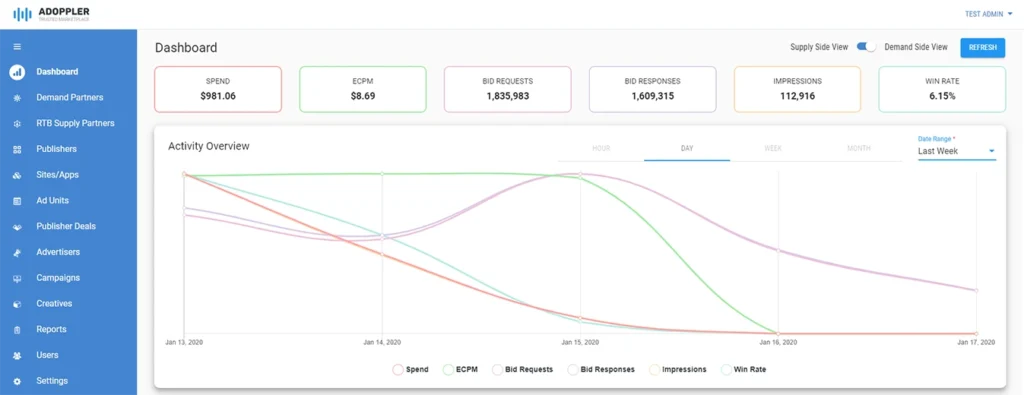Select Sites/Apps sidebar icon
Screen dimensions: 1024x395
[17, 175]
